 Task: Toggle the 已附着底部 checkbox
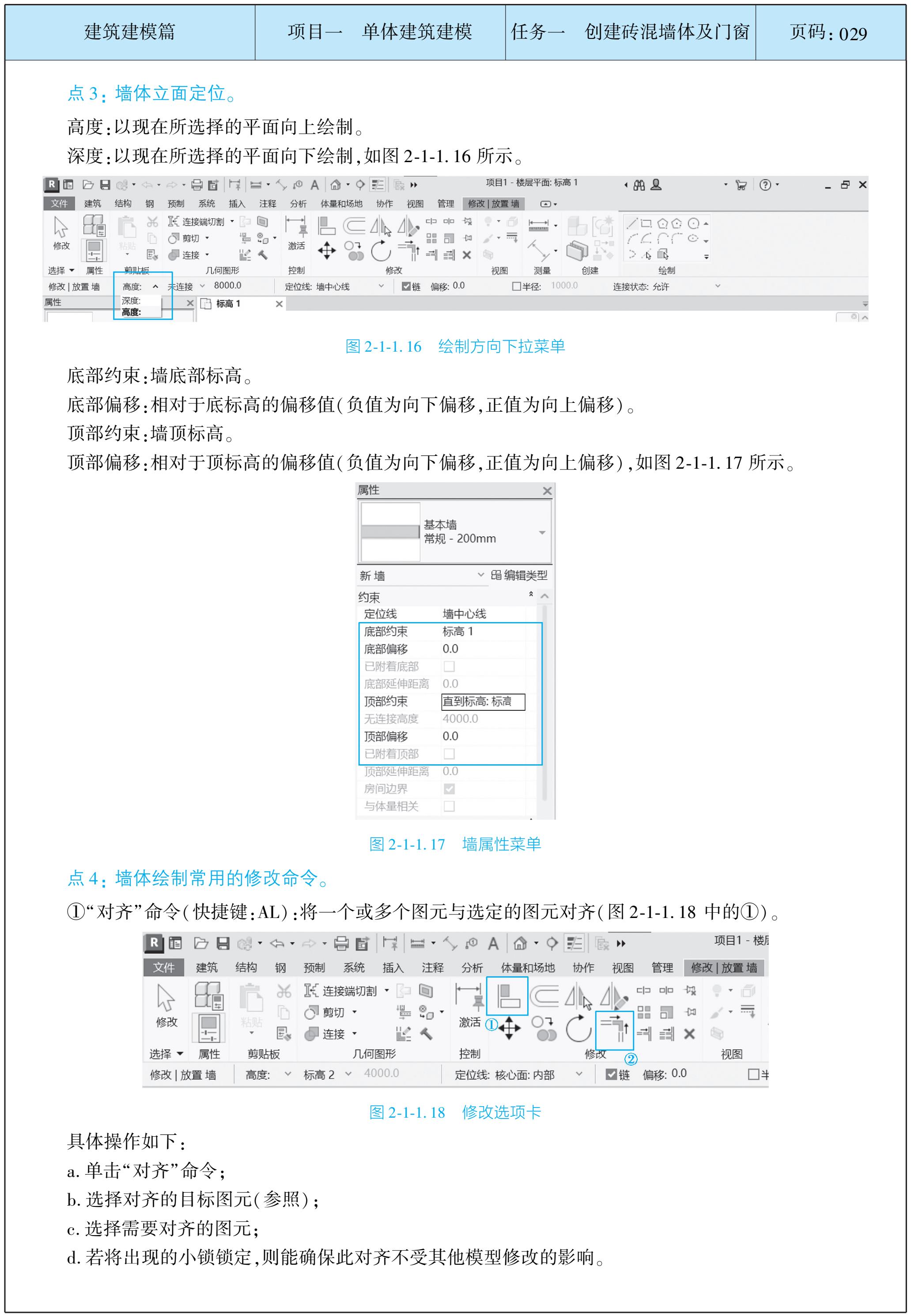pyautogui.click(x=449, y=666)
